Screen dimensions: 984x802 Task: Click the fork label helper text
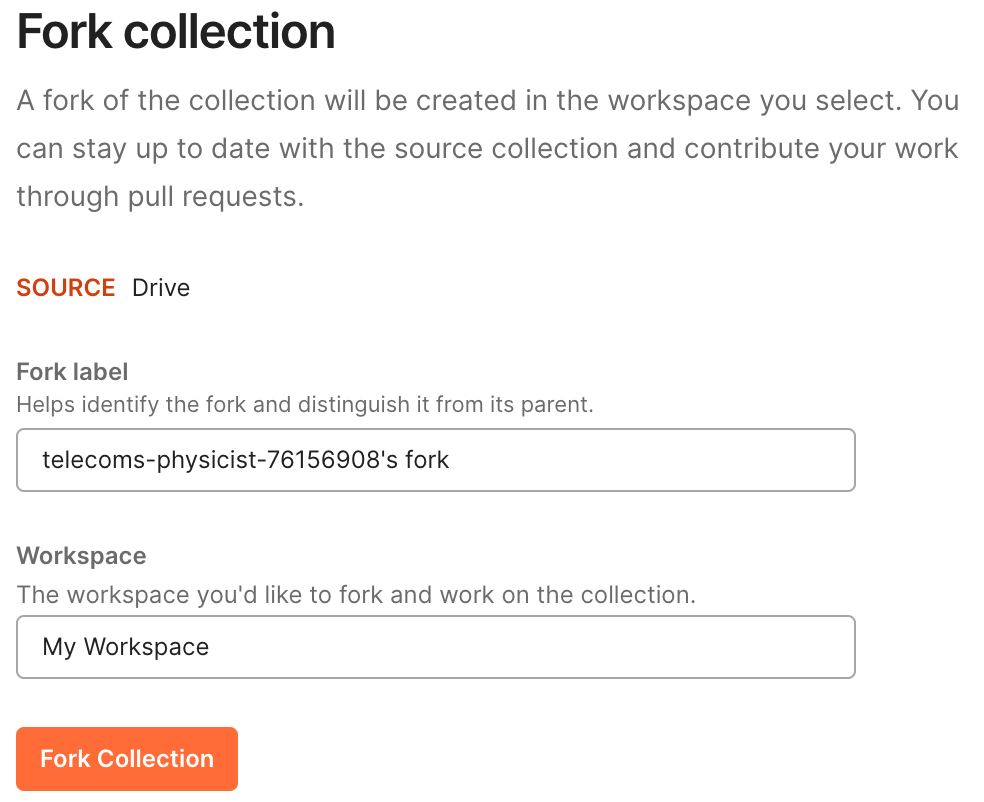click(305, 405)
